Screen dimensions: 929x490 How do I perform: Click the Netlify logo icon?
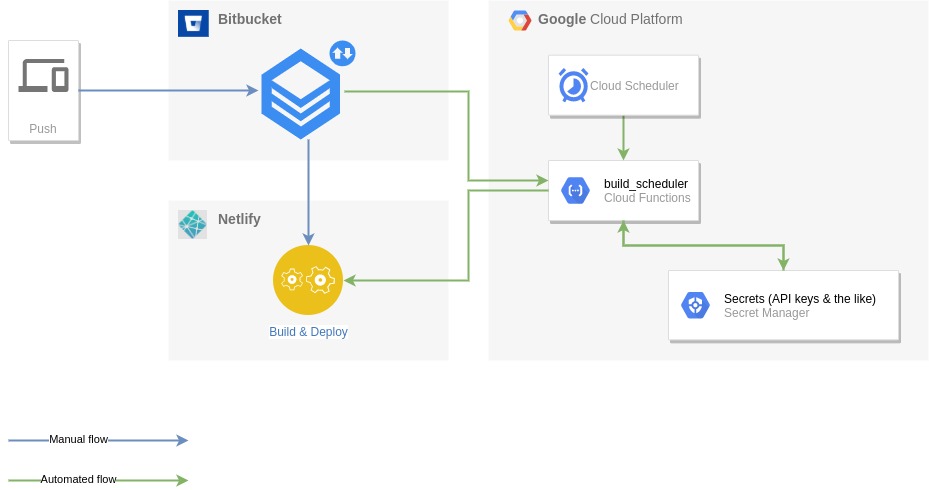point(193,225)
